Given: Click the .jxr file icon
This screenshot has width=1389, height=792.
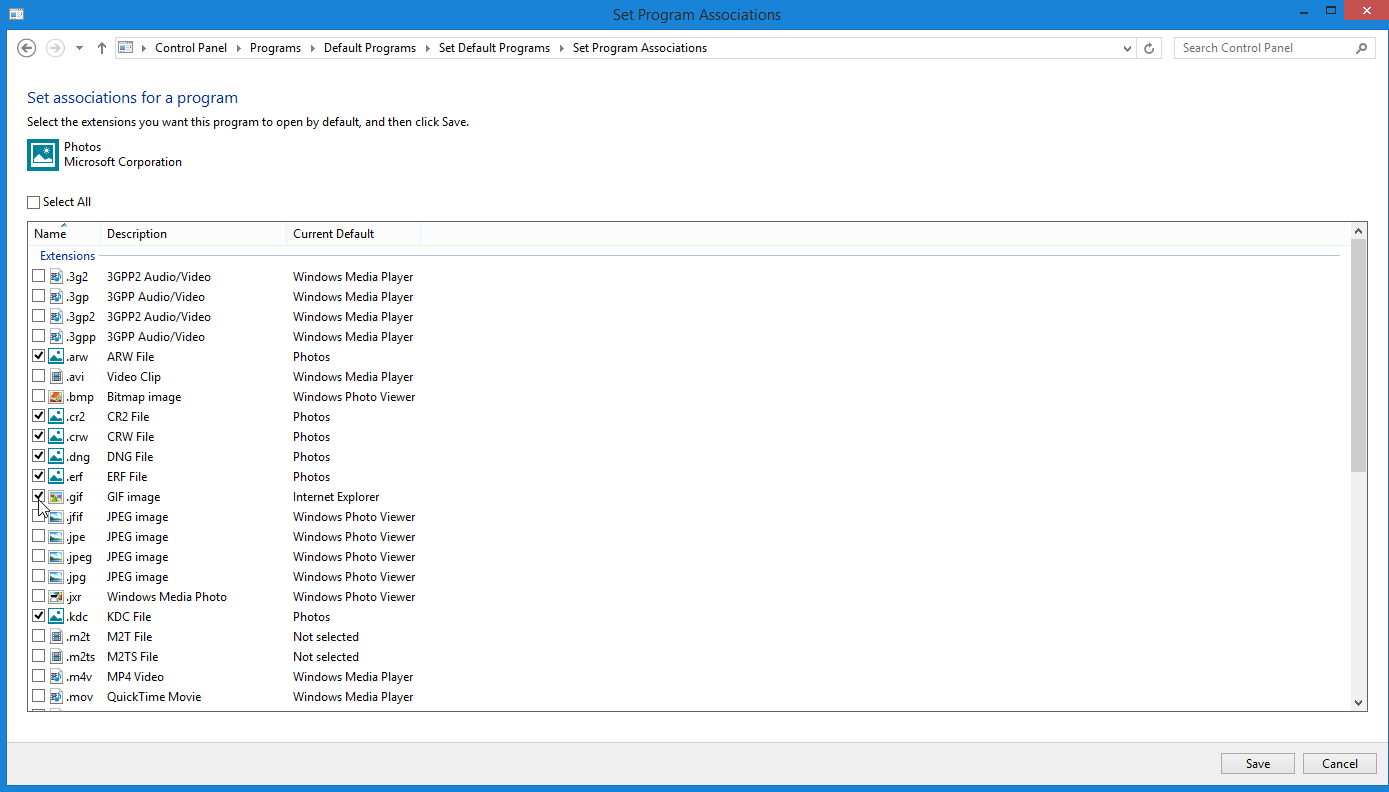Looking at the screenshot, I should (x=56, y=597).
